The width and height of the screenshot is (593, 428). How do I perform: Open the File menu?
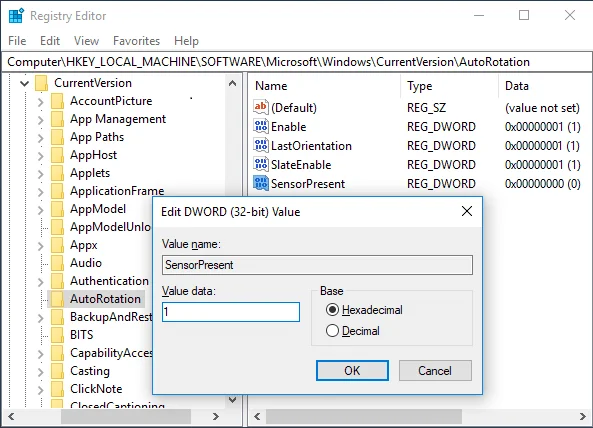pos(17,41)
